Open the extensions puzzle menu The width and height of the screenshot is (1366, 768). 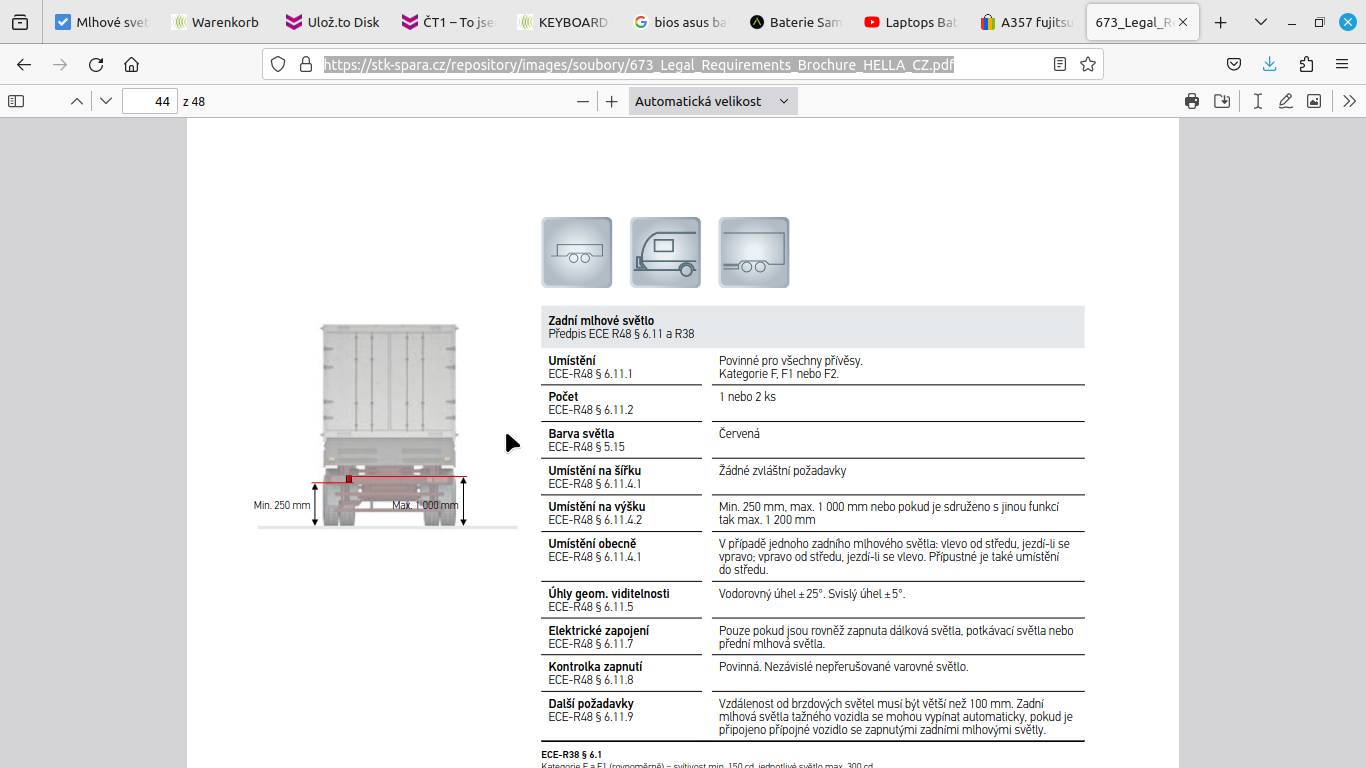coord(1306,64)
